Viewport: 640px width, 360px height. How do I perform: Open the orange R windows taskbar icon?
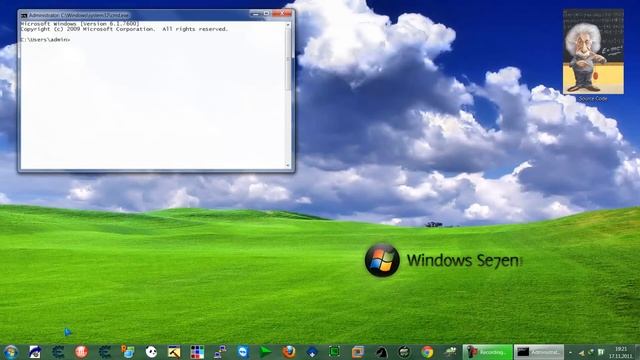128,352
